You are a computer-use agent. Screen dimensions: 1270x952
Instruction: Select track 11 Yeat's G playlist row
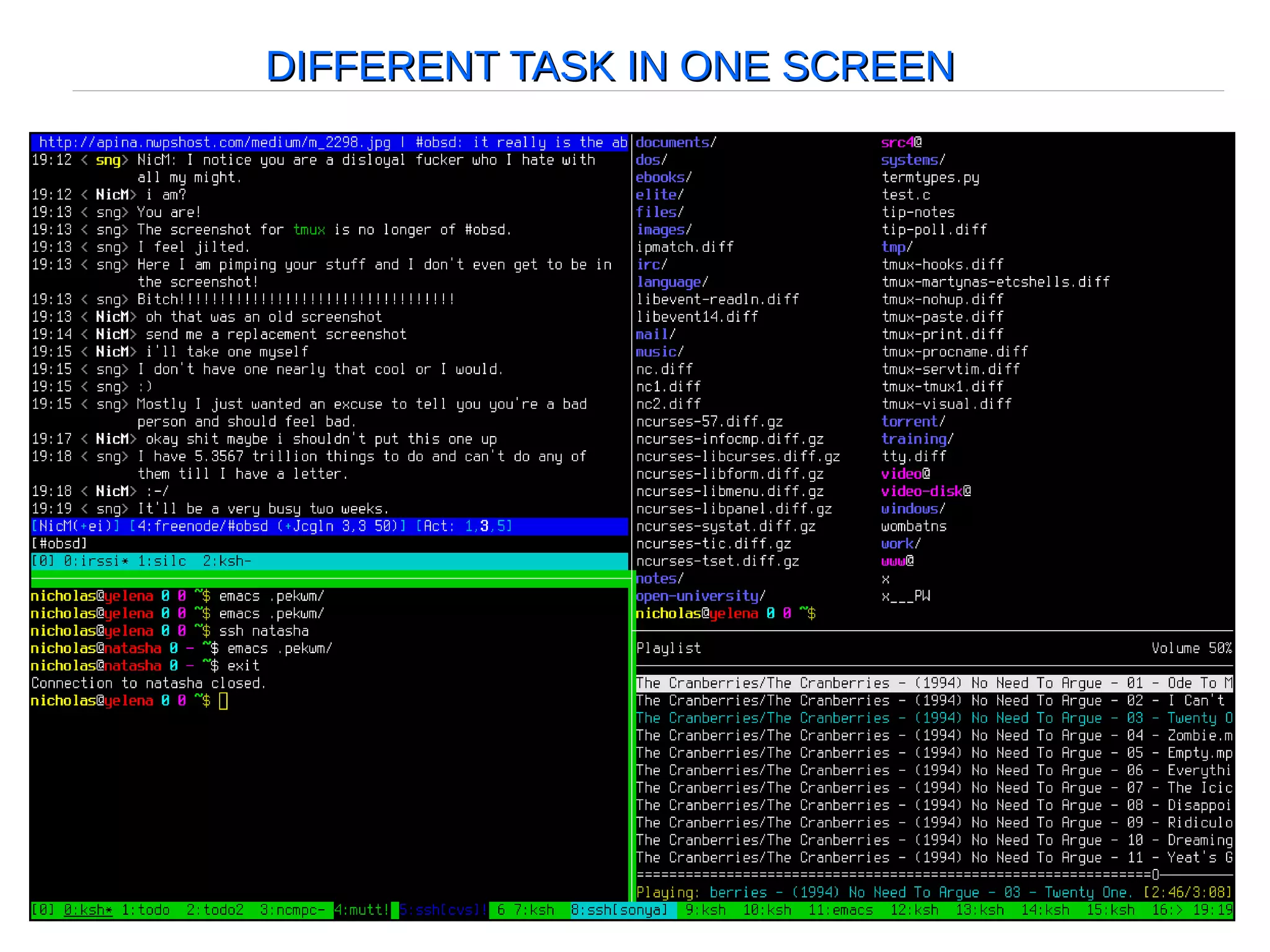click(x=935, y=858)
